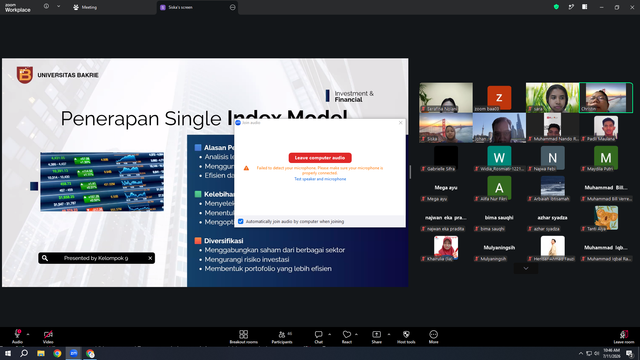Unmute via the Audio microphone icon
This screenshot has height=360, width=640.
click(x=17, y=334)
